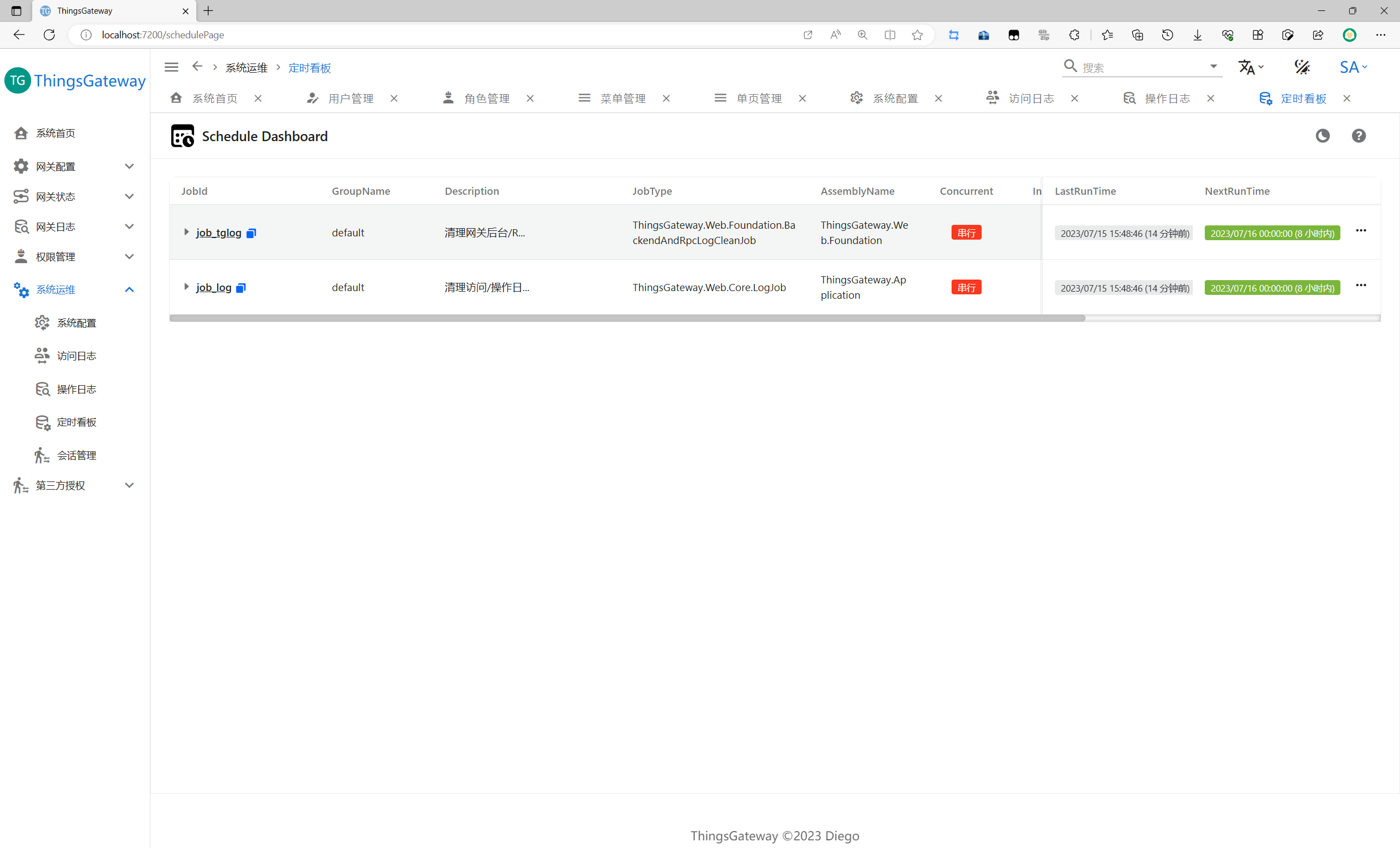Expand the job_tglog row triangle
This screenshot has width=1400, height=848.
click(186, 232)
